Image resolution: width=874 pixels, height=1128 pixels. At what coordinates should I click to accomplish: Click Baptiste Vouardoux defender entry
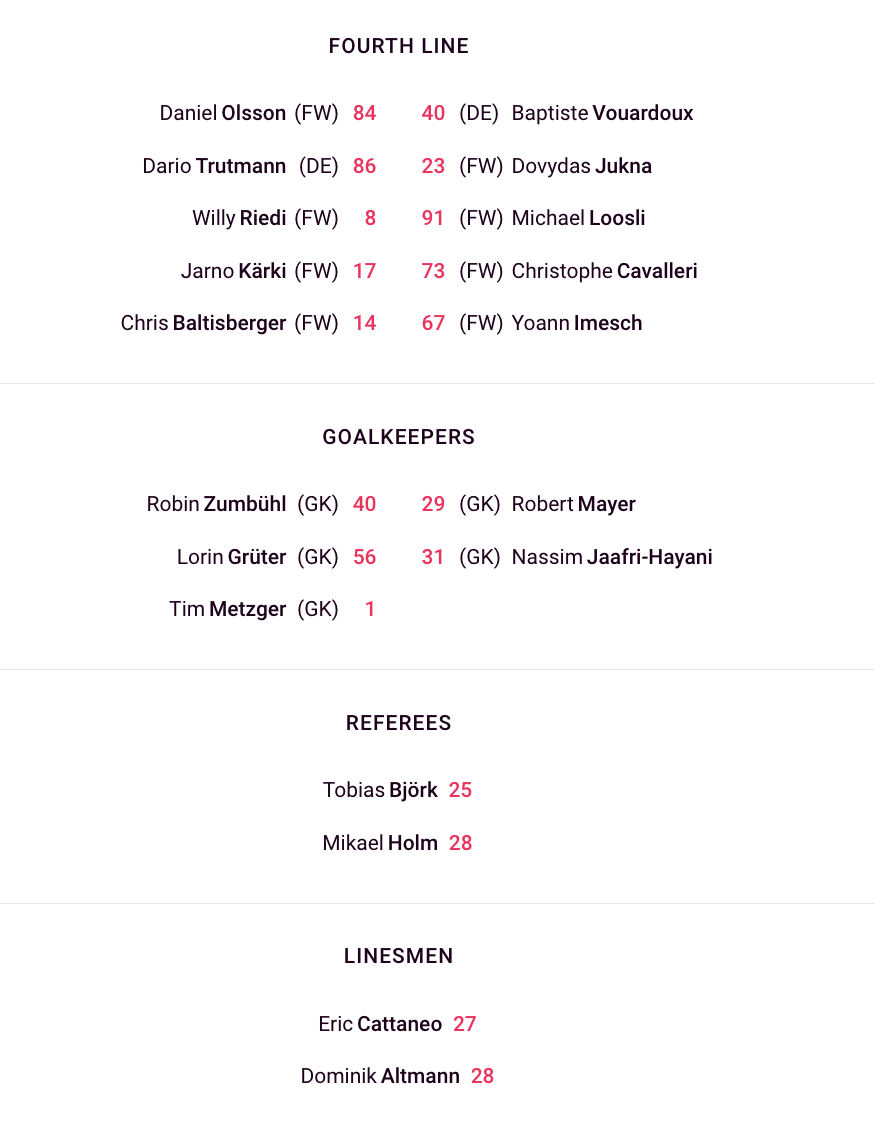[602, 113]
